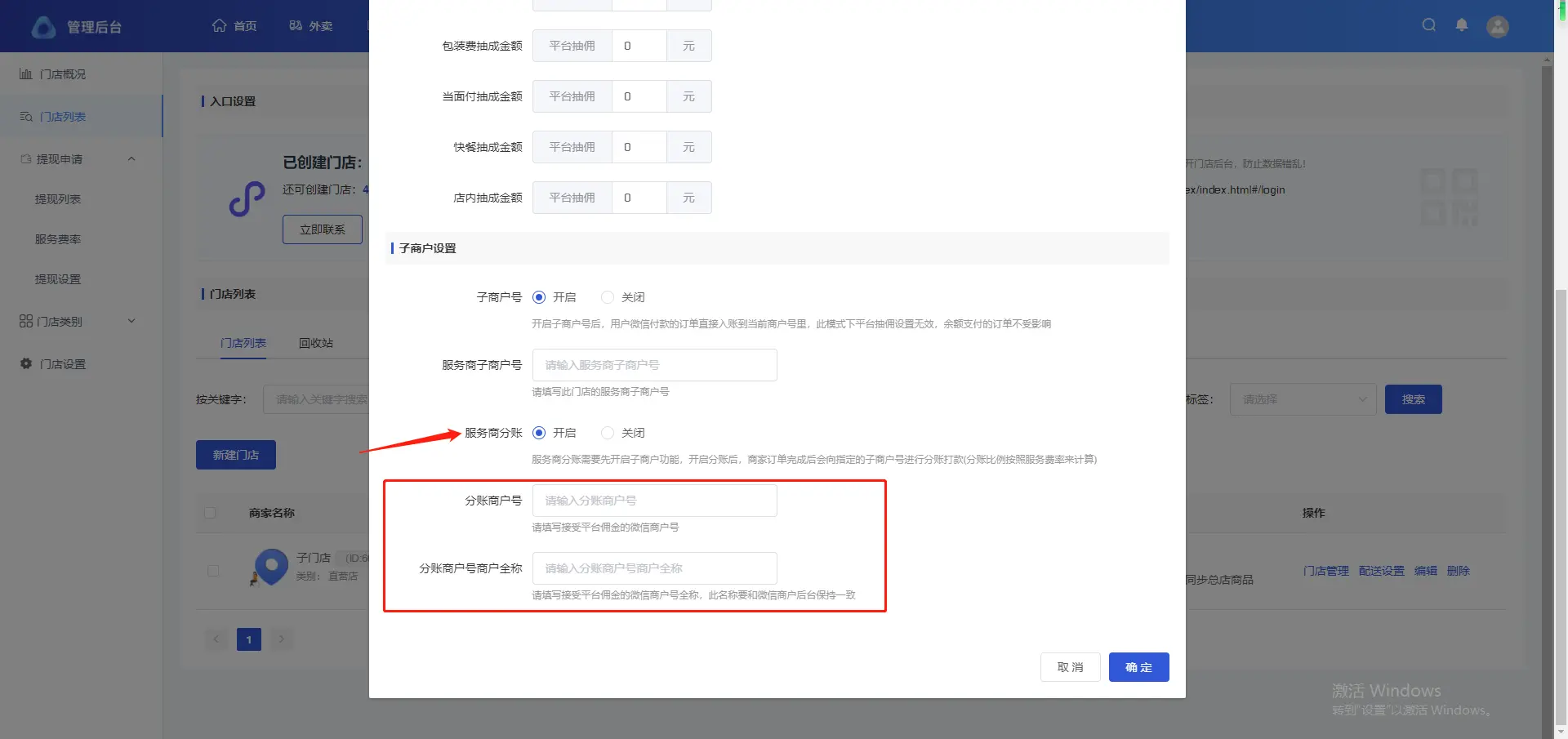Click the search magnifier icon in header
This screenshot has width=1568, height=739.
pos(1429,25)
